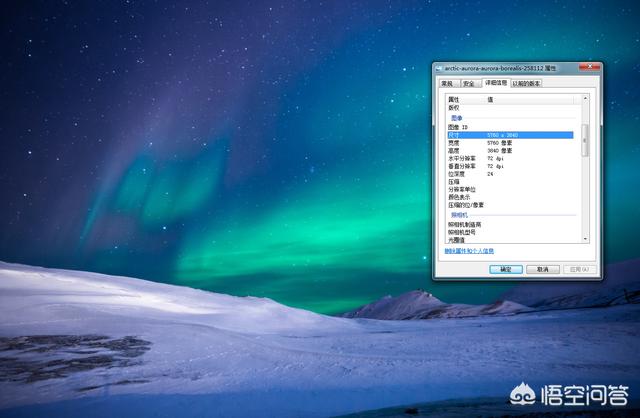This screenshot has width=640, height=418.
Task: Select the 详细信息 tab
Action: [496, 82]
